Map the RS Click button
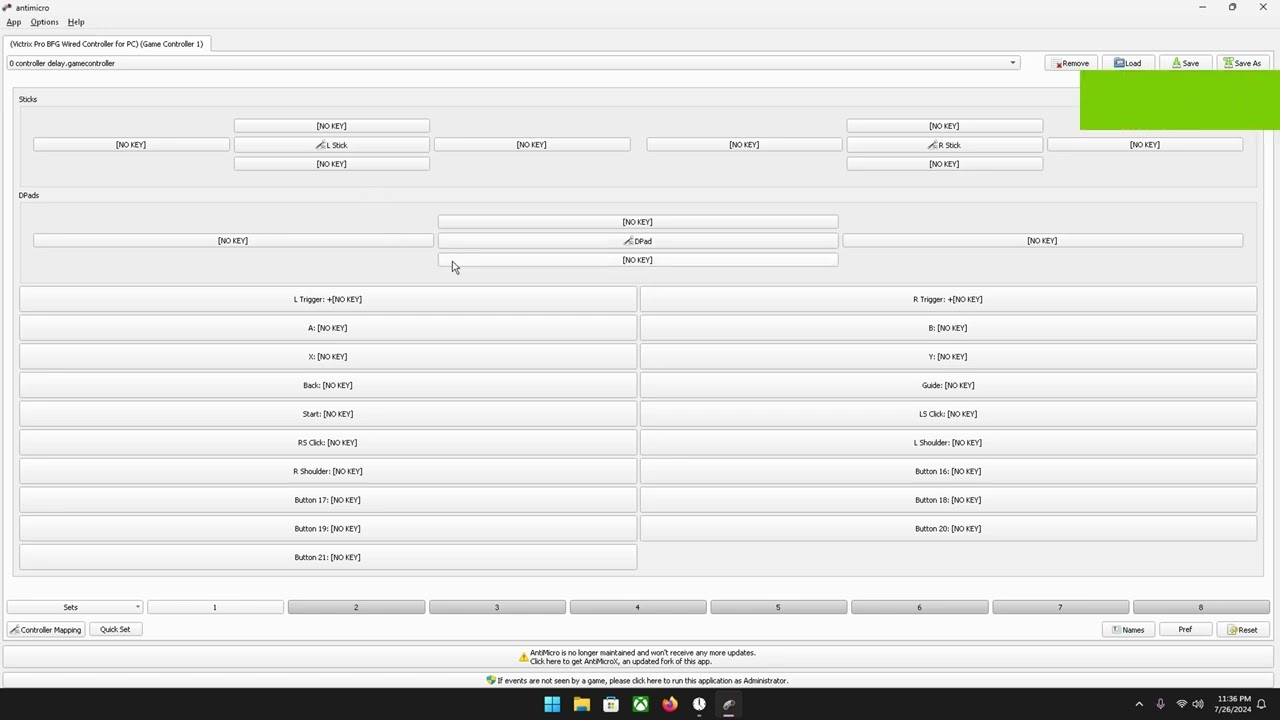 pos(328,443)
